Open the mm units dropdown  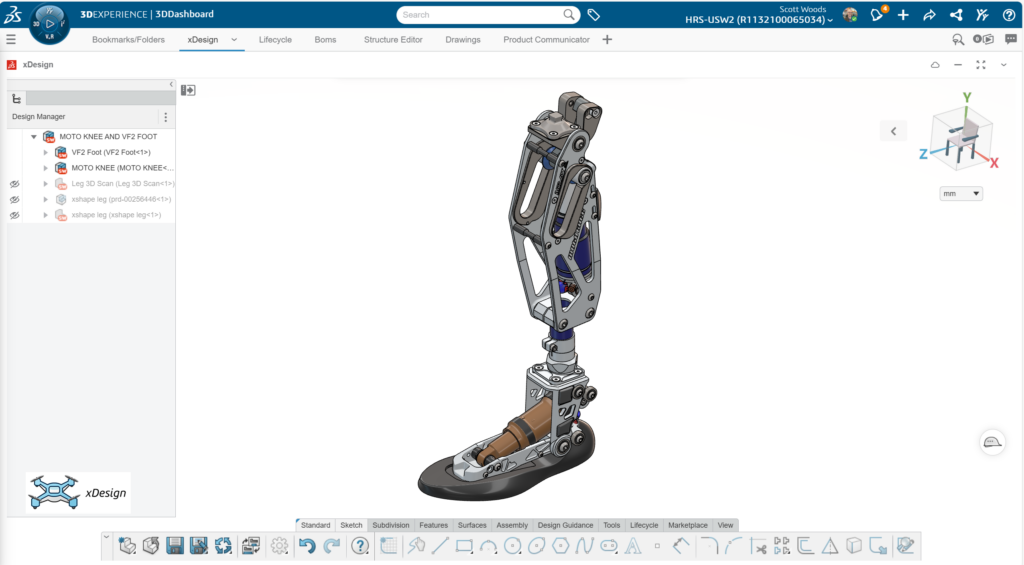961,193
